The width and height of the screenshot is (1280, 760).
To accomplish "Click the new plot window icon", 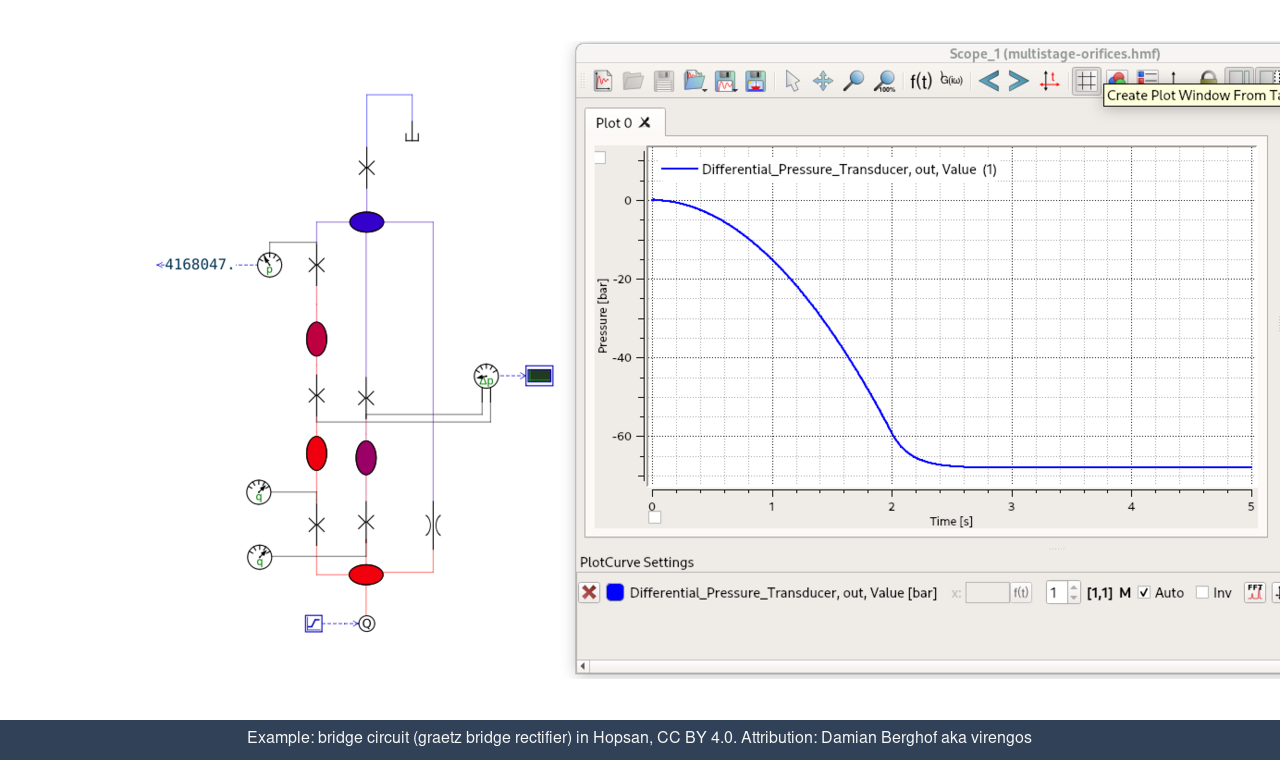I will (603, 81).
